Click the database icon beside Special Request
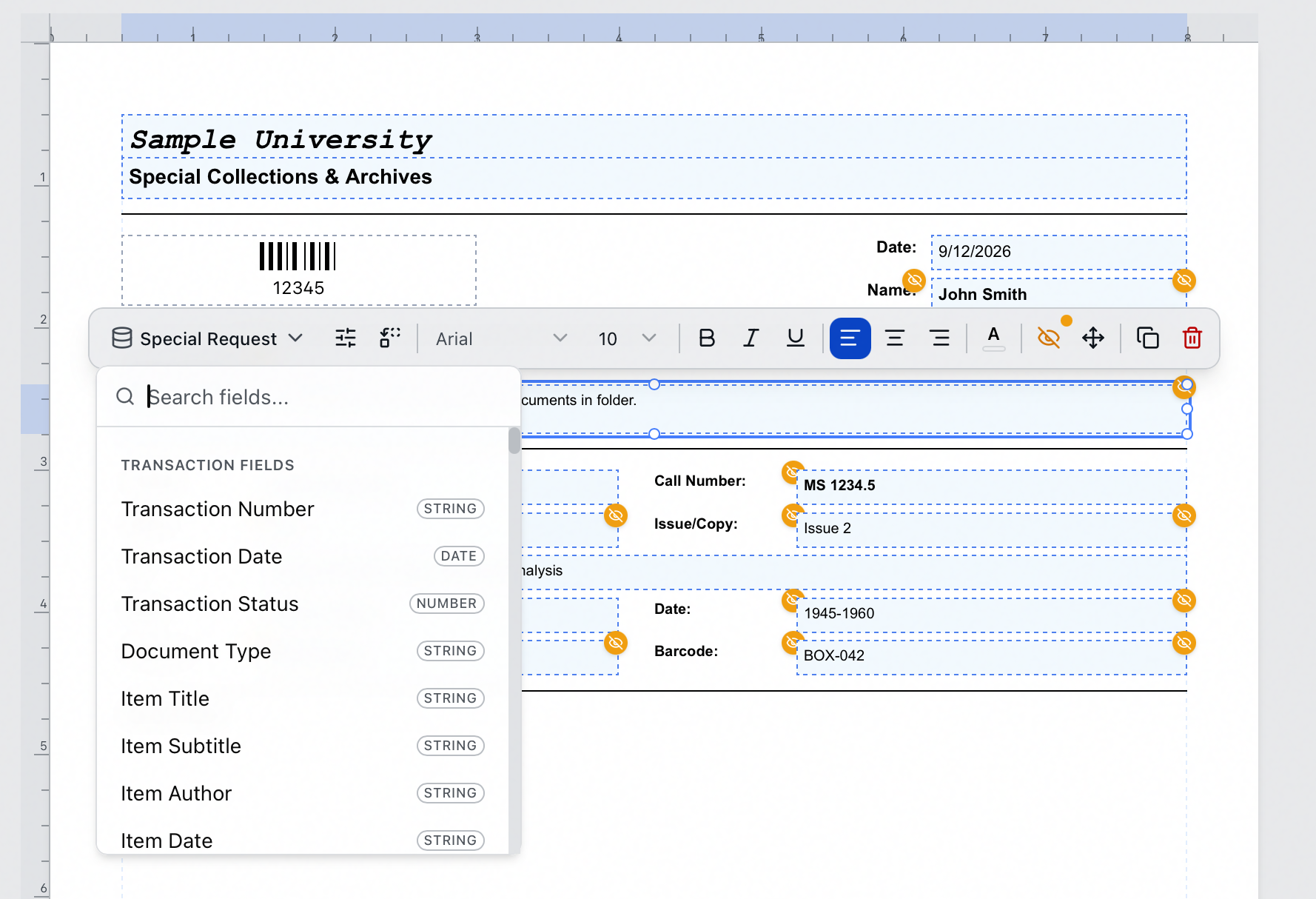This screenshot has width=1316, height=899. (x=122, y=338)
